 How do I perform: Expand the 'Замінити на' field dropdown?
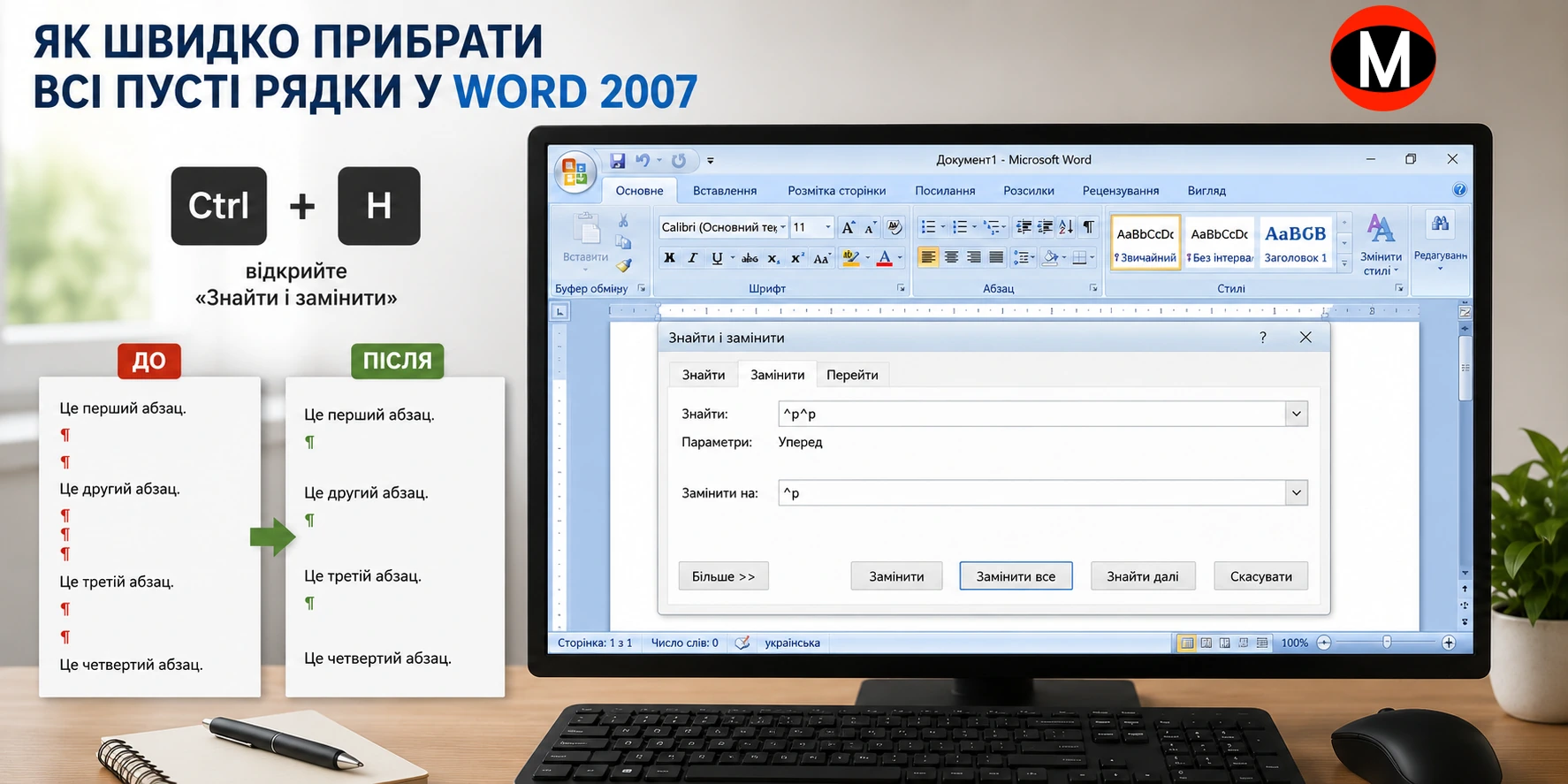[1296, 493]
